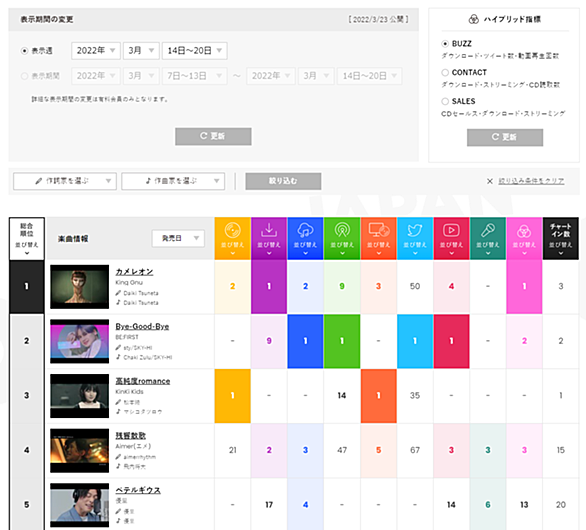Viewport: 586px width, 530px height.
Task: Open the カメレオン song title link
Action: coord(134,272)
